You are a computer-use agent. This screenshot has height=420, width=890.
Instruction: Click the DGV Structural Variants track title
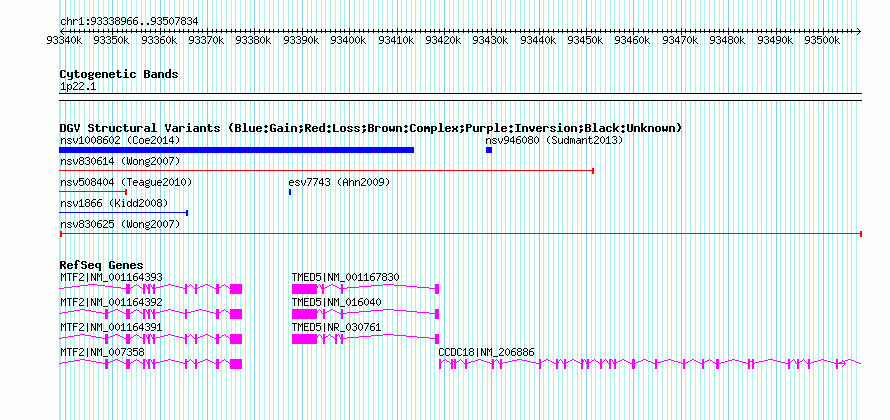point(371,128)
